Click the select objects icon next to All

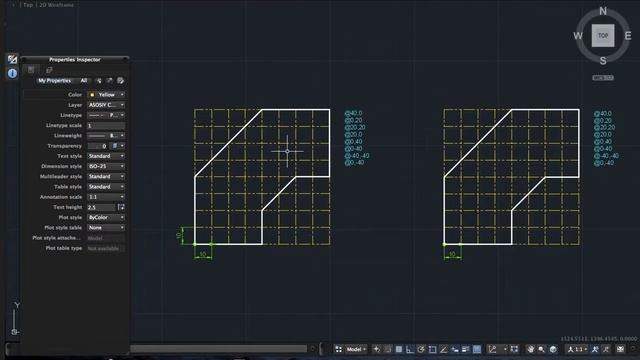(99, 81)
